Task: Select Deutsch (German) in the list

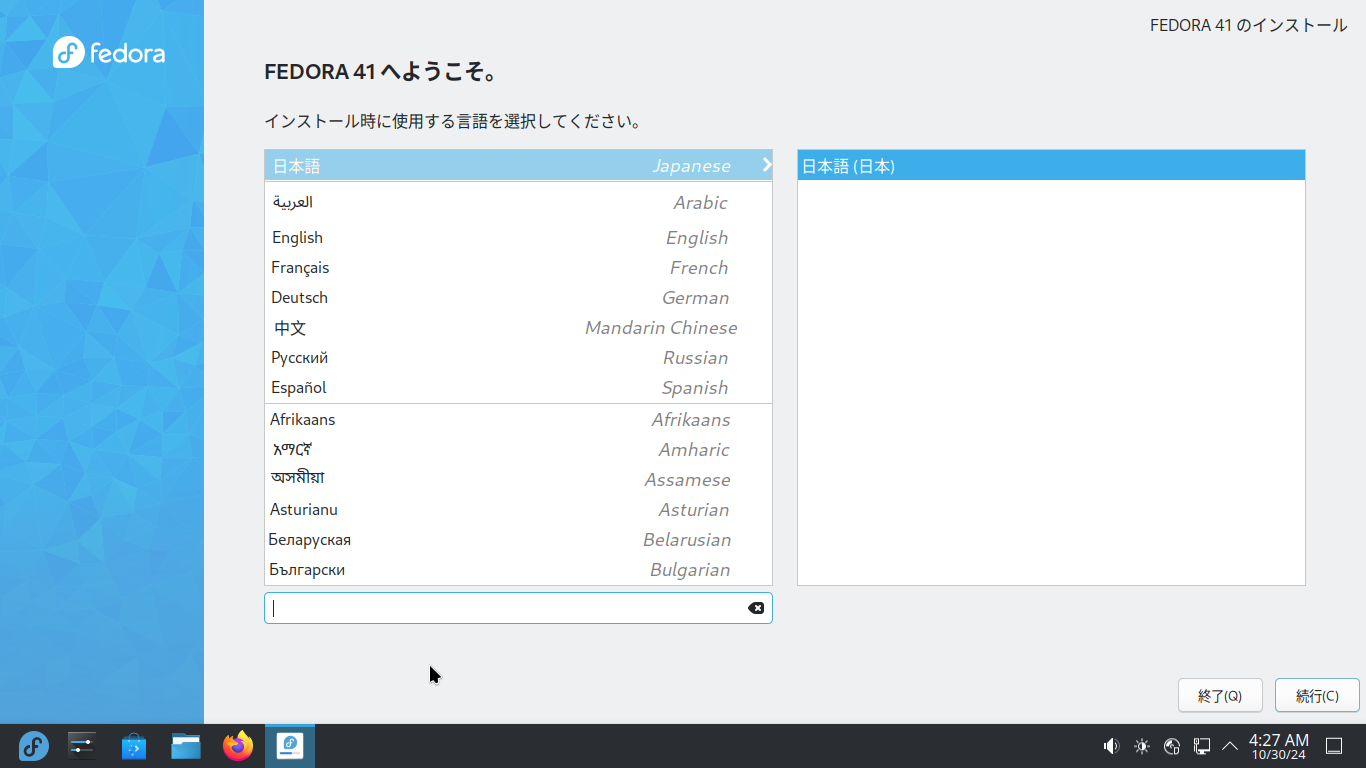Action: coord(518,298)
